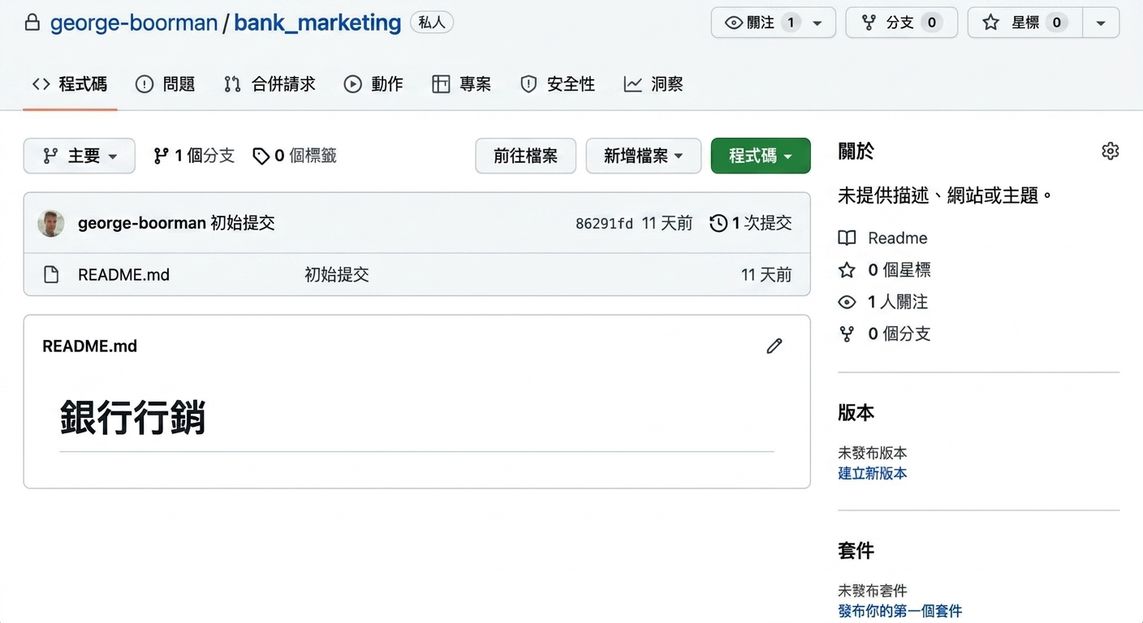Image resolution: width=1143 pixels, height=623 pixels.
Task: Click the Readme link in About sidebar
Action: [897, 238]
